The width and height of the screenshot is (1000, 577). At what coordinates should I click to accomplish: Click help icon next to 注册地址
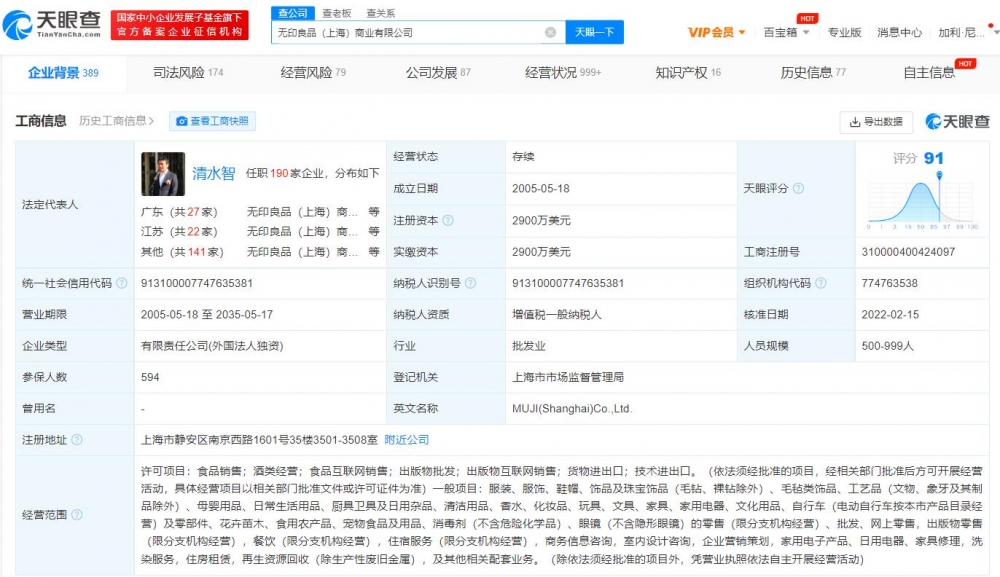click(77, 440)
